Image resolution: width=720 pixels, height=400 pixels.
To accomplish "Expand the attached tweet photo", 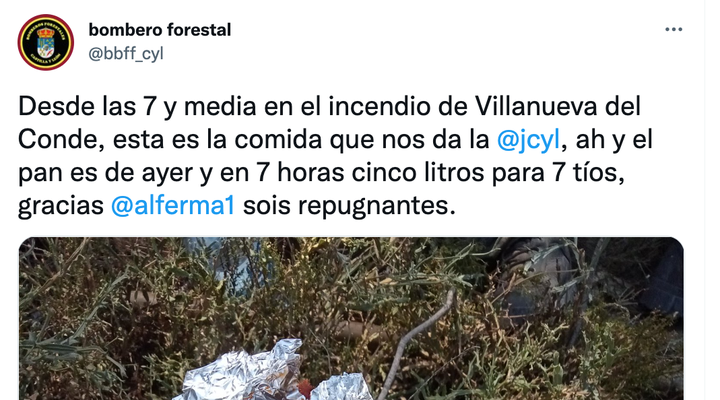I will click(351, 318).
